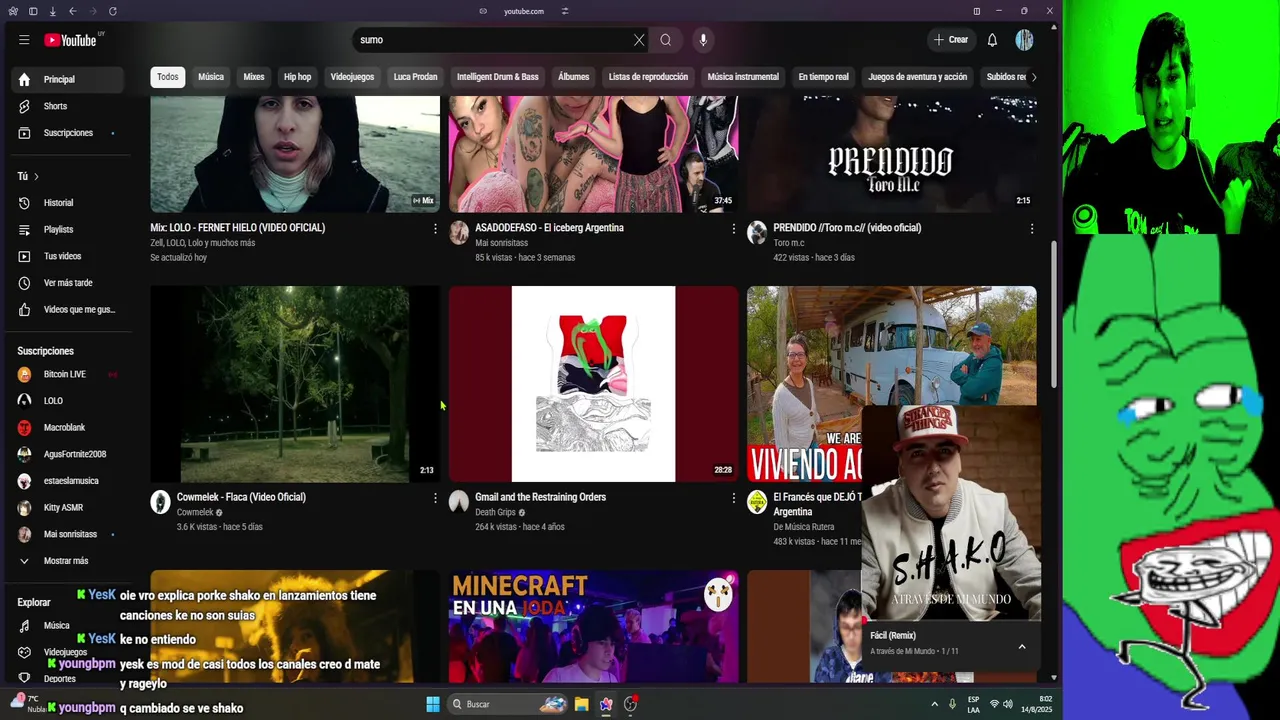Viewport: 1280px width, 720px height.
Task: Select Juegos de aventura y acción chip
Action: [x=918, y=77]
